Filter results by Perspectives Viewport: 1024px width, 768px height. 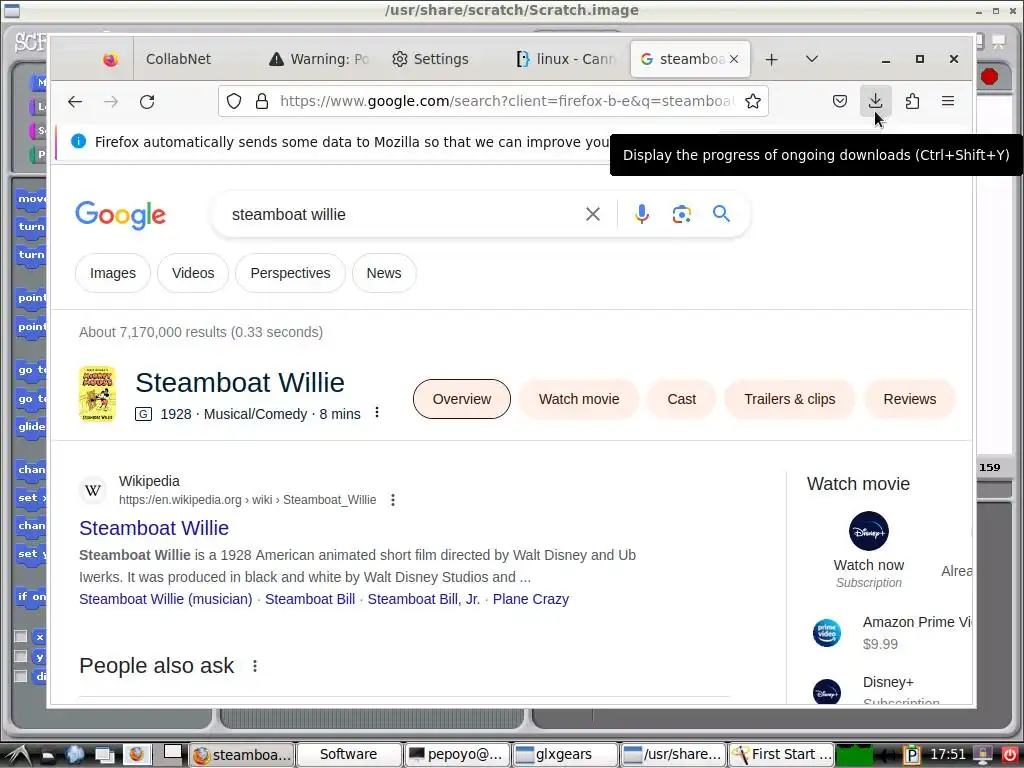point(290,273)
